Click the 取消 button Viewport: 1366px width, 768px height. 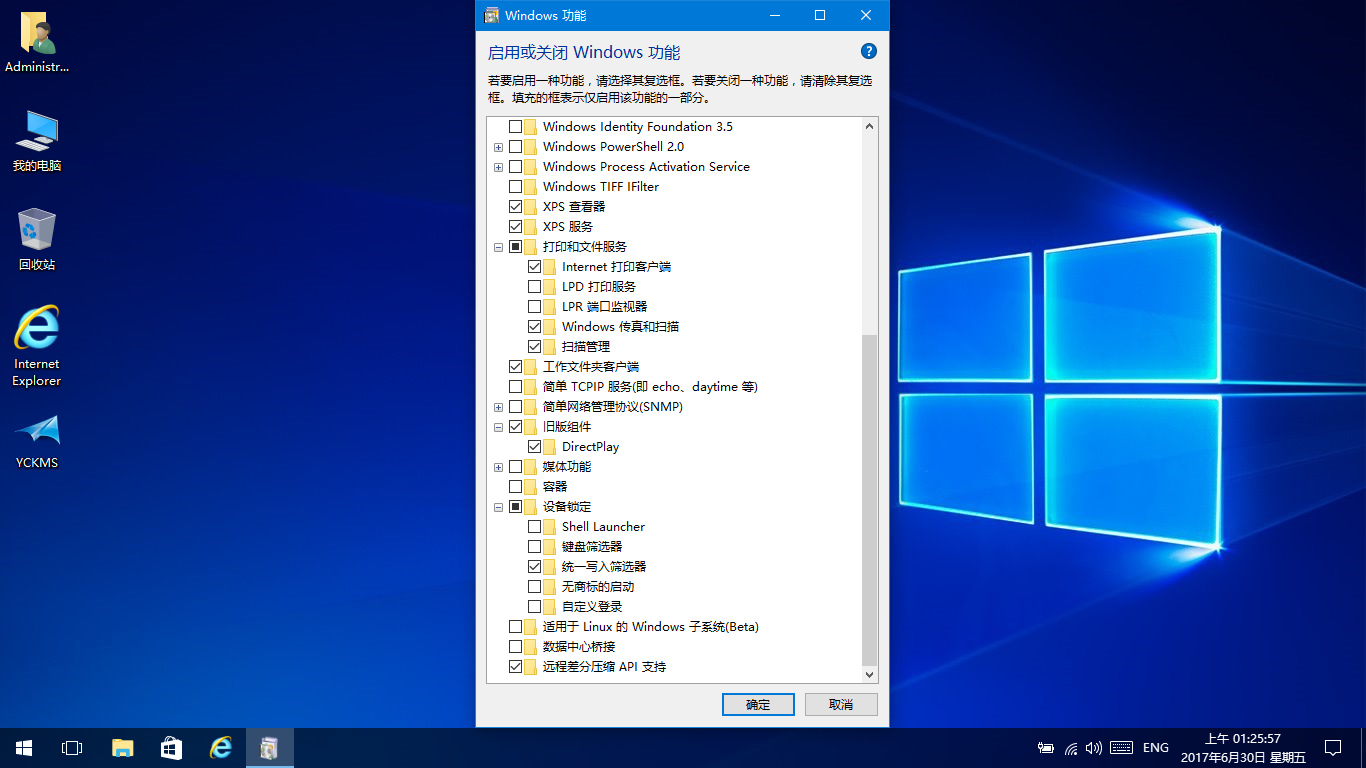tap(841, 704)
